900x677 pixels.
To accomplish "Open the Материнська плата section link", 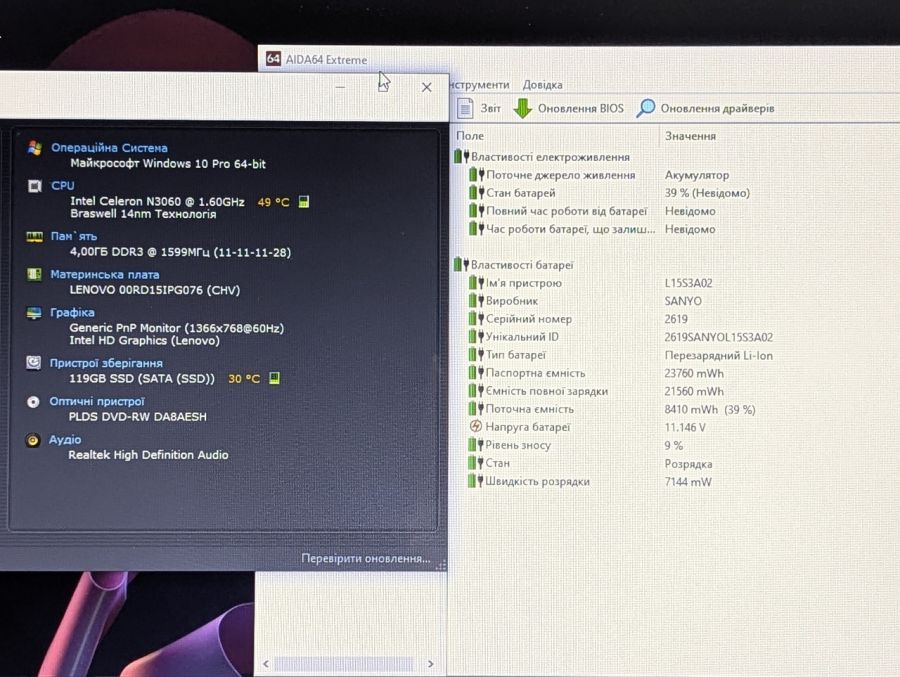I will (x=104, y=274).
